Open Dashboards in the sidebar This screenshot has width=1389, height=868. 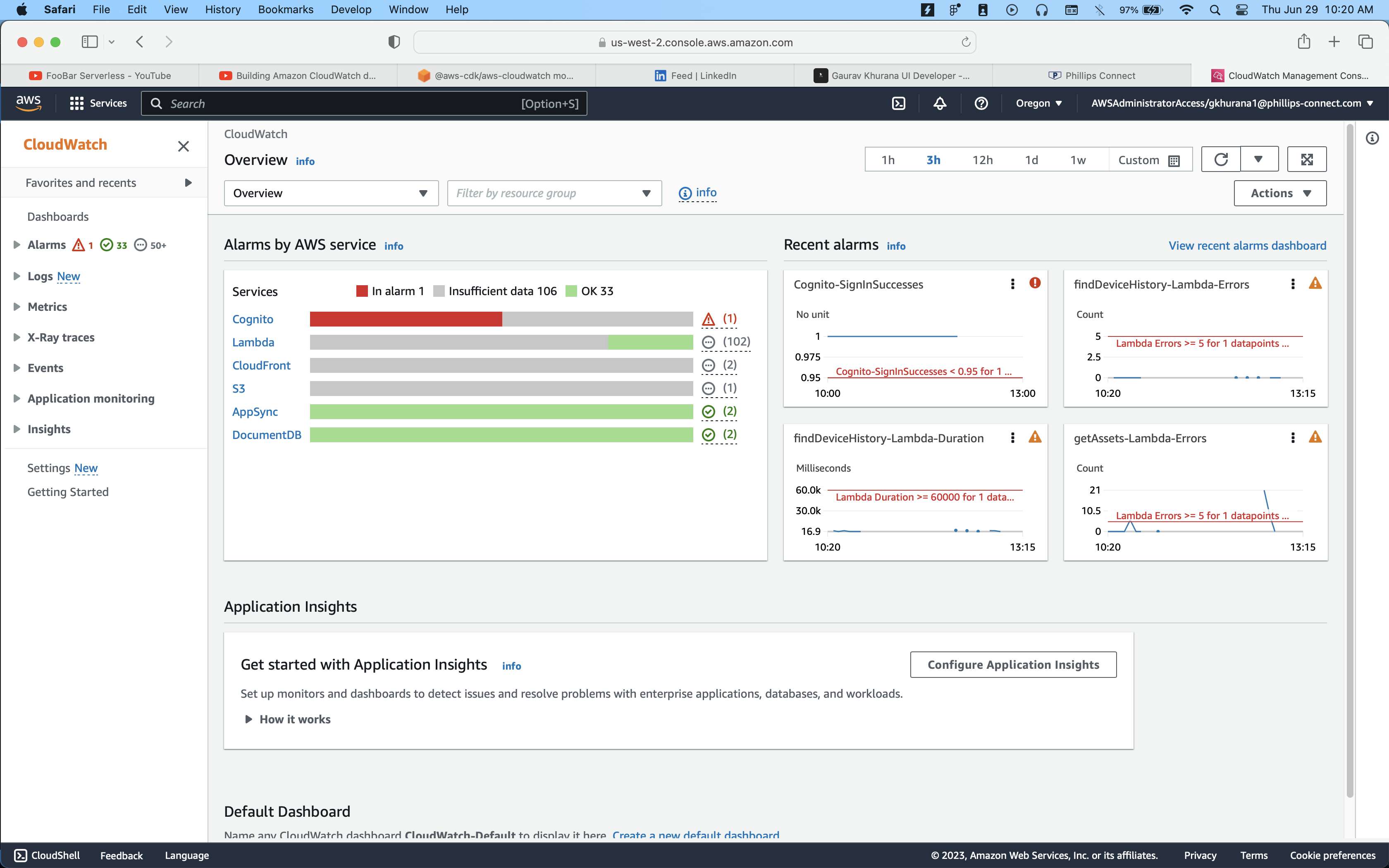[58, 217]
